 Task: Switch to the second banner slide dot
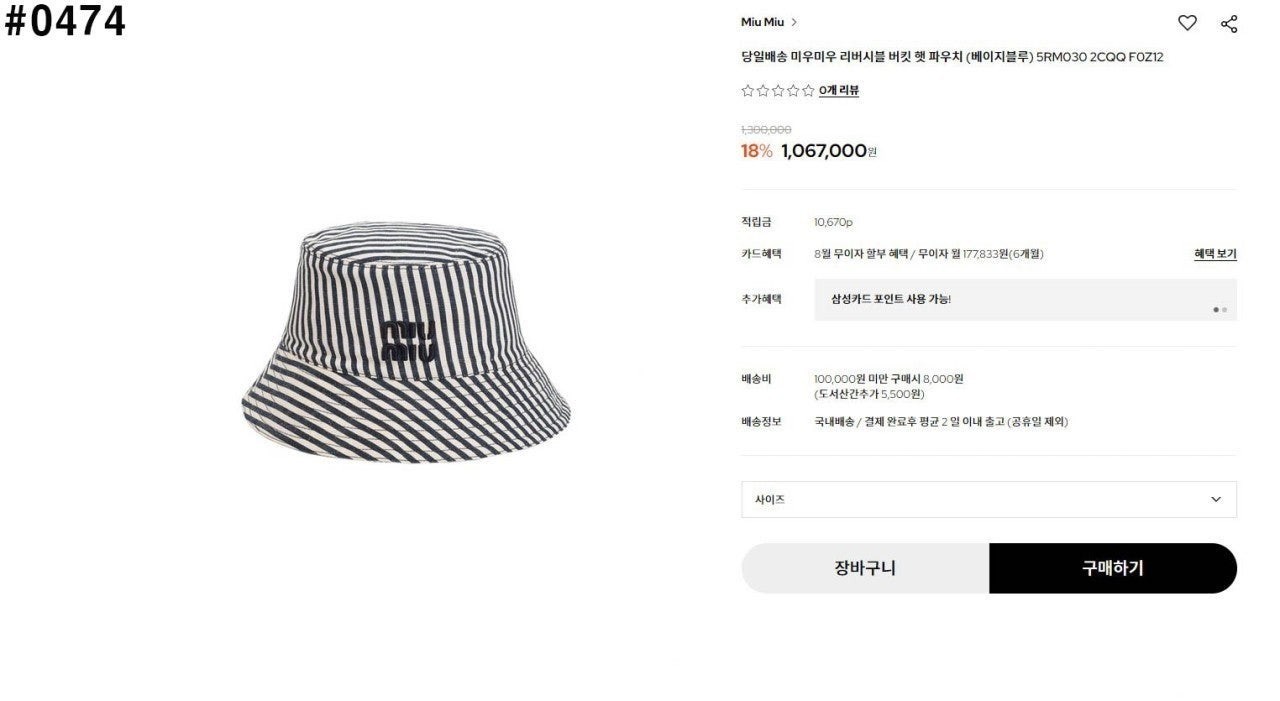1225,310
